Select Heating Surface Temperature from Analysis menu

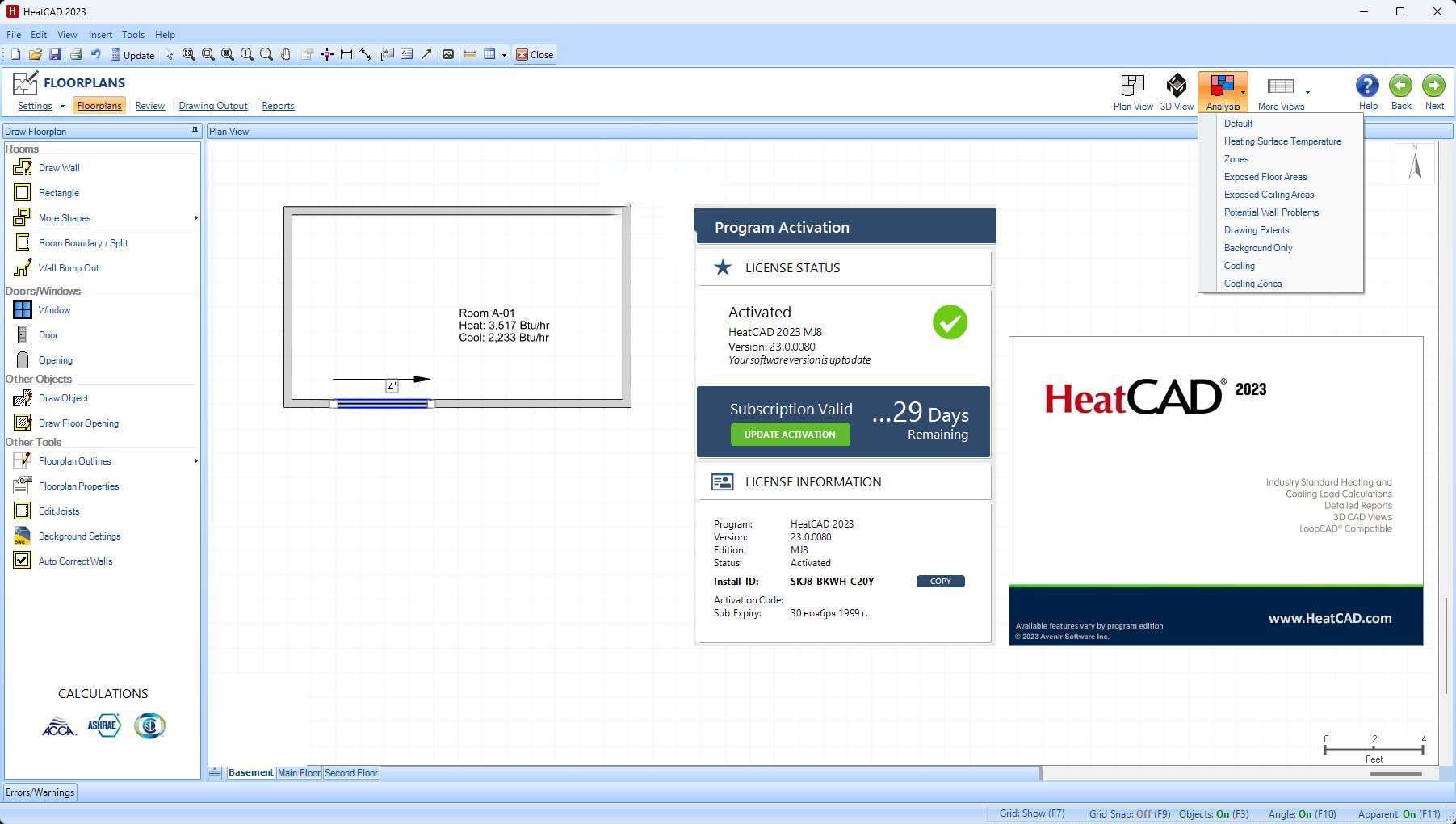pos(1282,141)
